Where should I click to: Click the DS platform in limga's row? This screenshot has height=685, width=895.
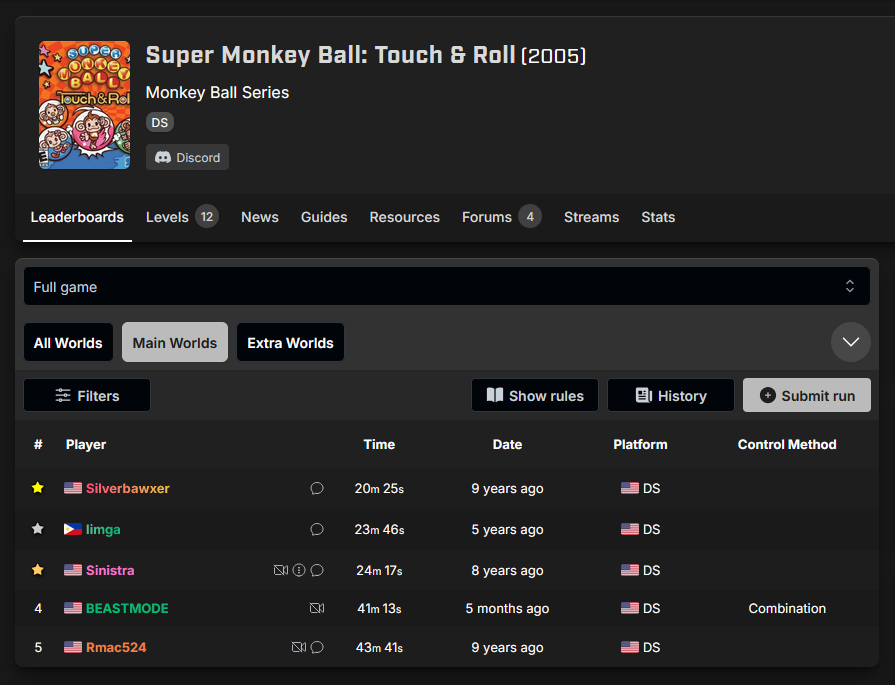[x=640, y=530]
